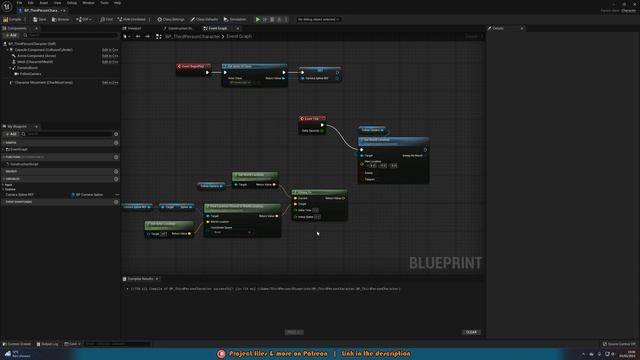640x360 pixels.
Task: Select the Compiler Results tab
Action: [140, 279]
